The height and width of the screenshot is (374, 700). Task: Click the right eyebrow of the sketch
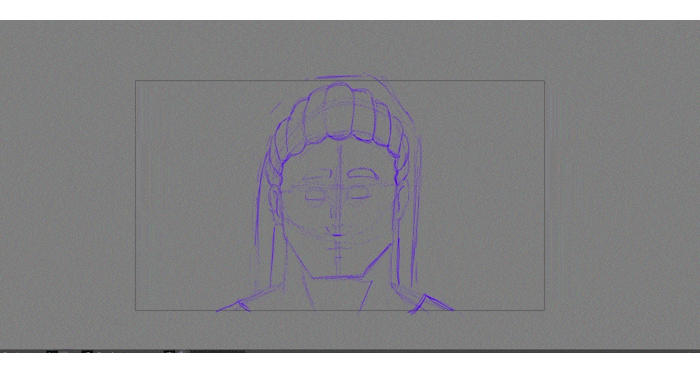pyautogui.click(x=363, y=174)
